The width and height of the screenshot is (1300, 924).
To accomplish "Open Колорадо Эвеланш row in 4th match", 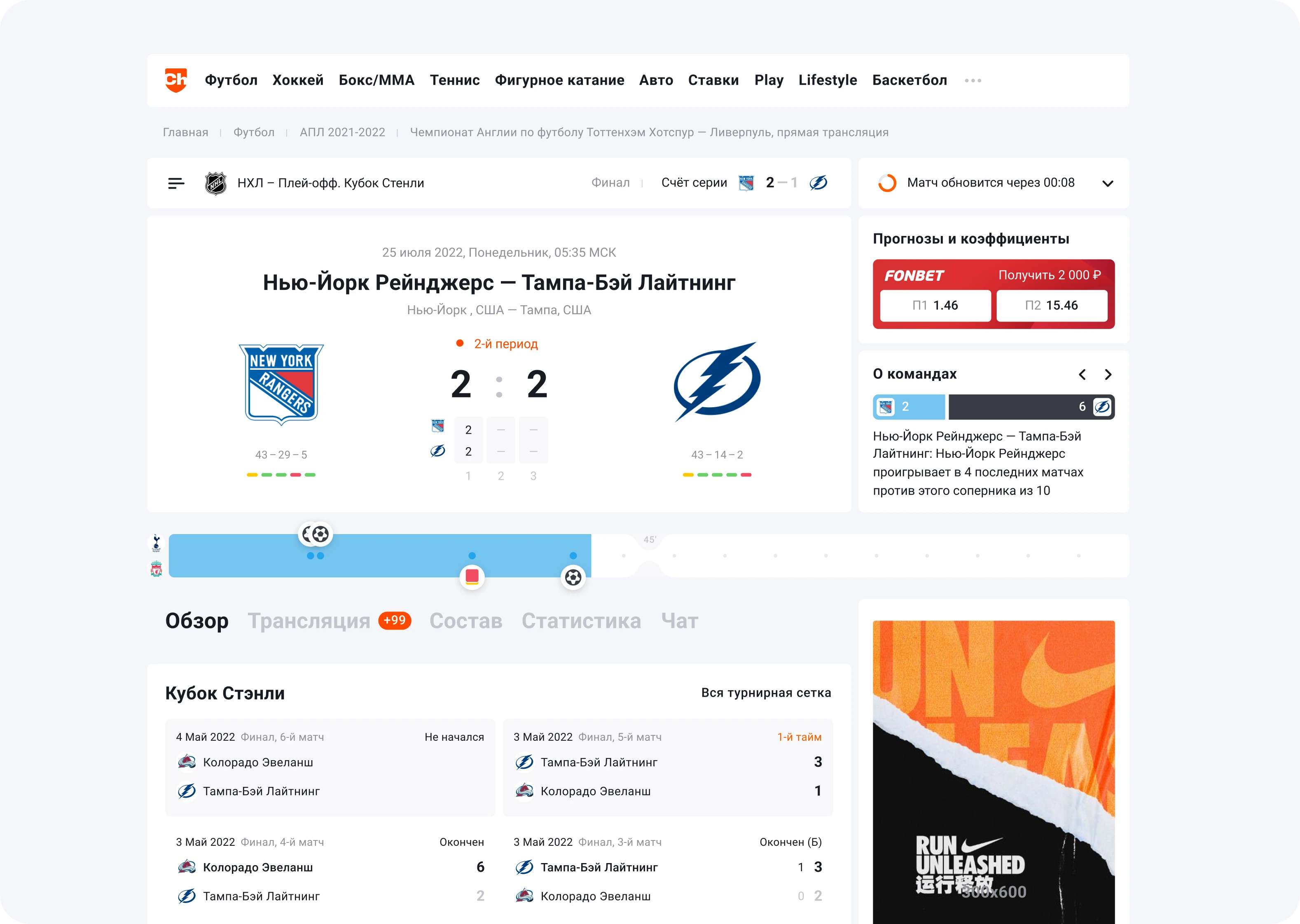I will click(330, 867).
